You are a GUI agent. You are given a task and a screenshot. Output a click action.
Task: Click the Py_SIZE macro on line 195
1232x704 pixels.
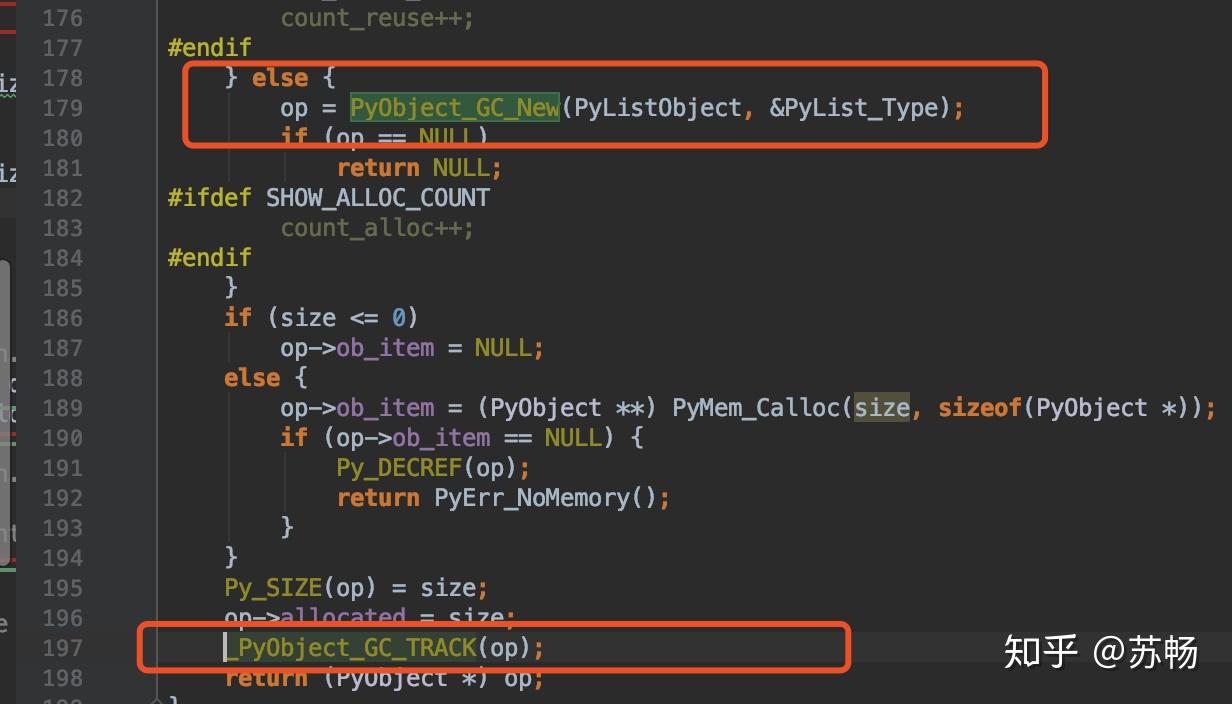(272, 587)
